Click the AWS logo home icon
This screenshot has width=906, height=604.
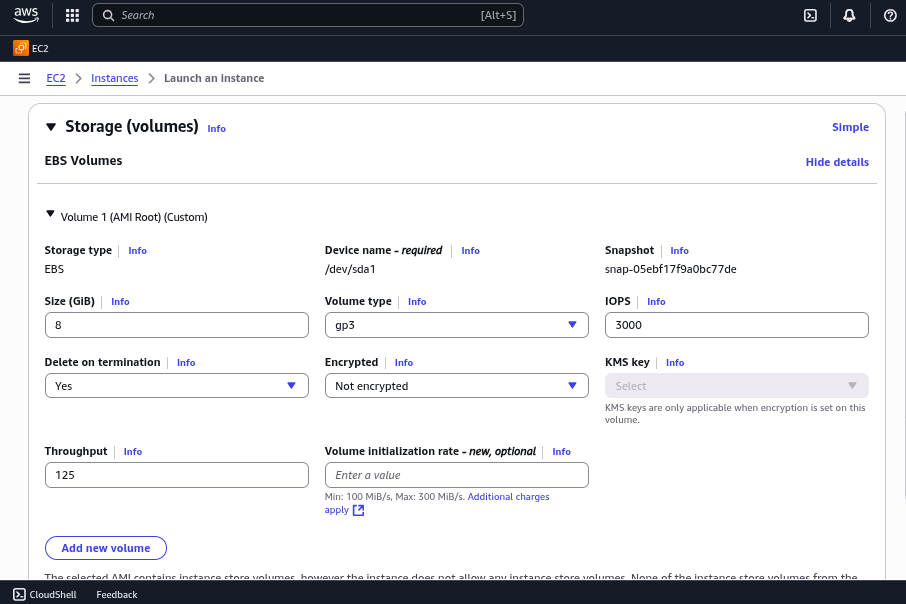coord(26,16)
